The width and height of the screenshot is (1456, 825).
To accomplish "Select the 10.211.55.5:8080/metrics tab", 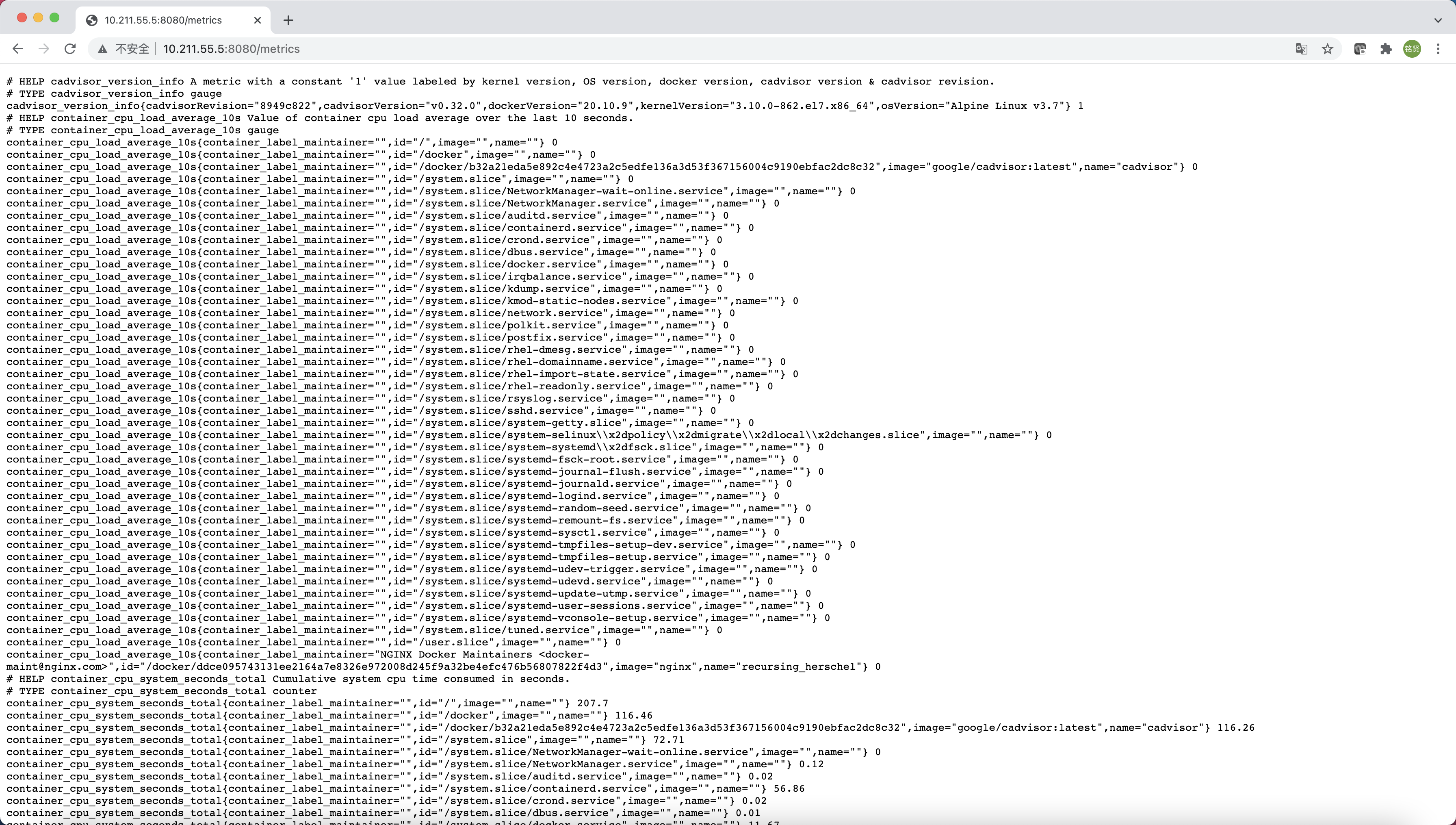I will (x=163, y=20).
